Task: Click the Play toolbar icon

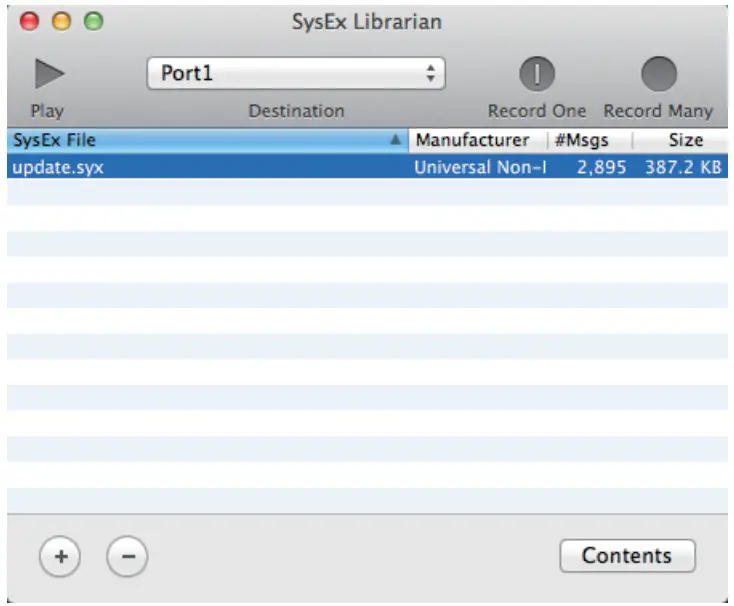Action: pos(49,73)
